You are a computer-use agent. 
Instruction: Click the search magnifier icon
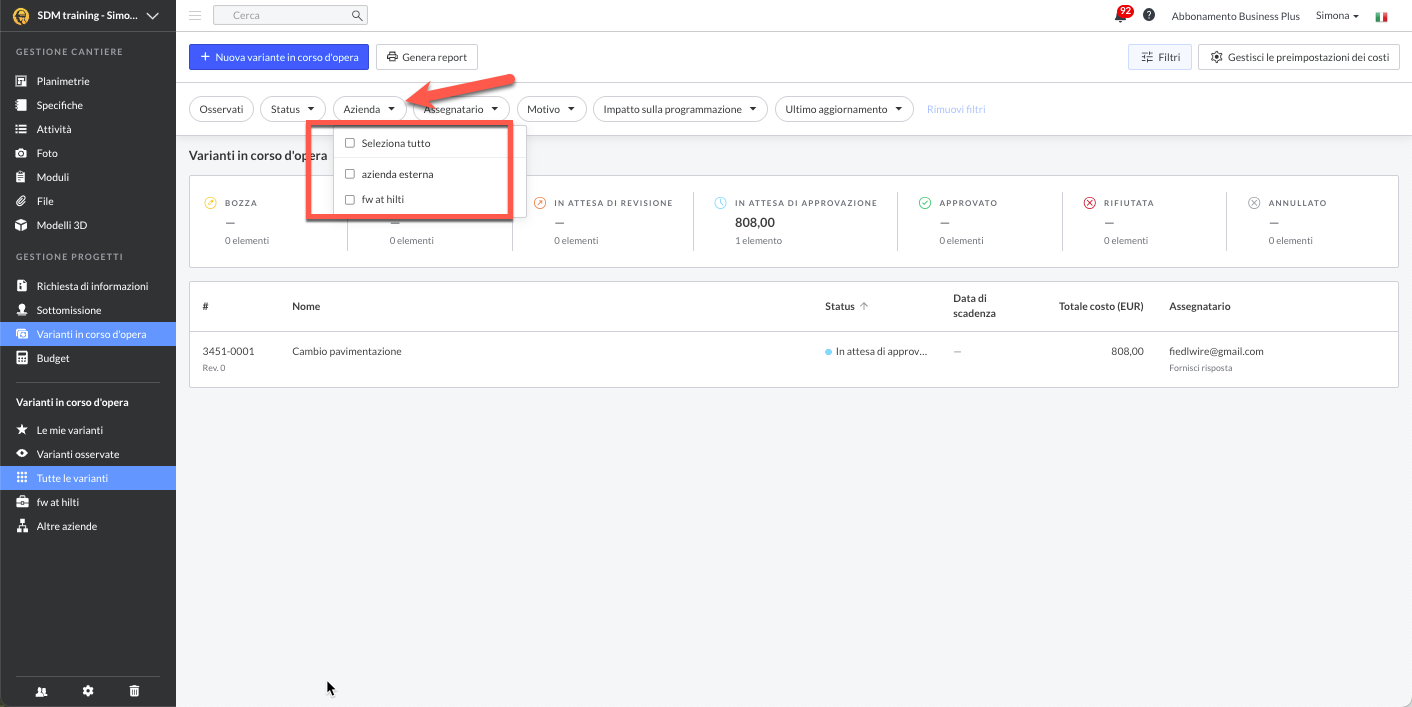pos(357,16)
